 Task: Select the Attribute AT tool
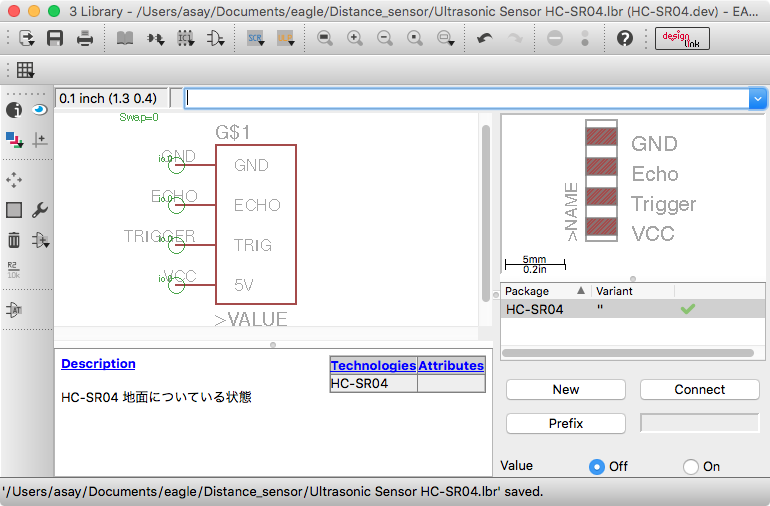[x=14, y=310]
